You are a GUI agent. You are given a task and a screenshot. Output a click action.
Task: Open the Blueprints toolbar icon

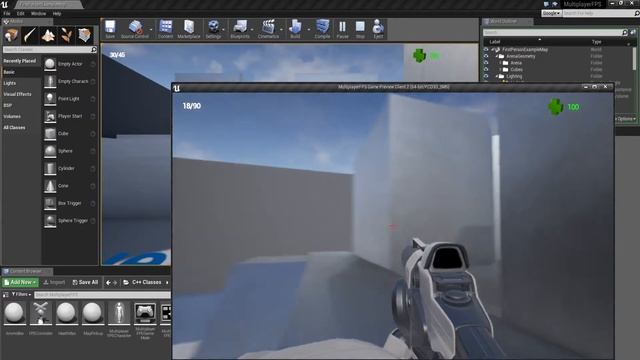tap(240, 29)
